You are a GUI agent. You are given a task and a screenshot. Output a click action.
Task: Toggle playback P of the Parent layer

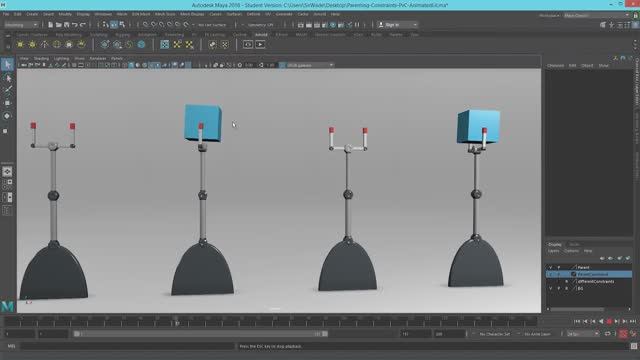pos(559,267)
